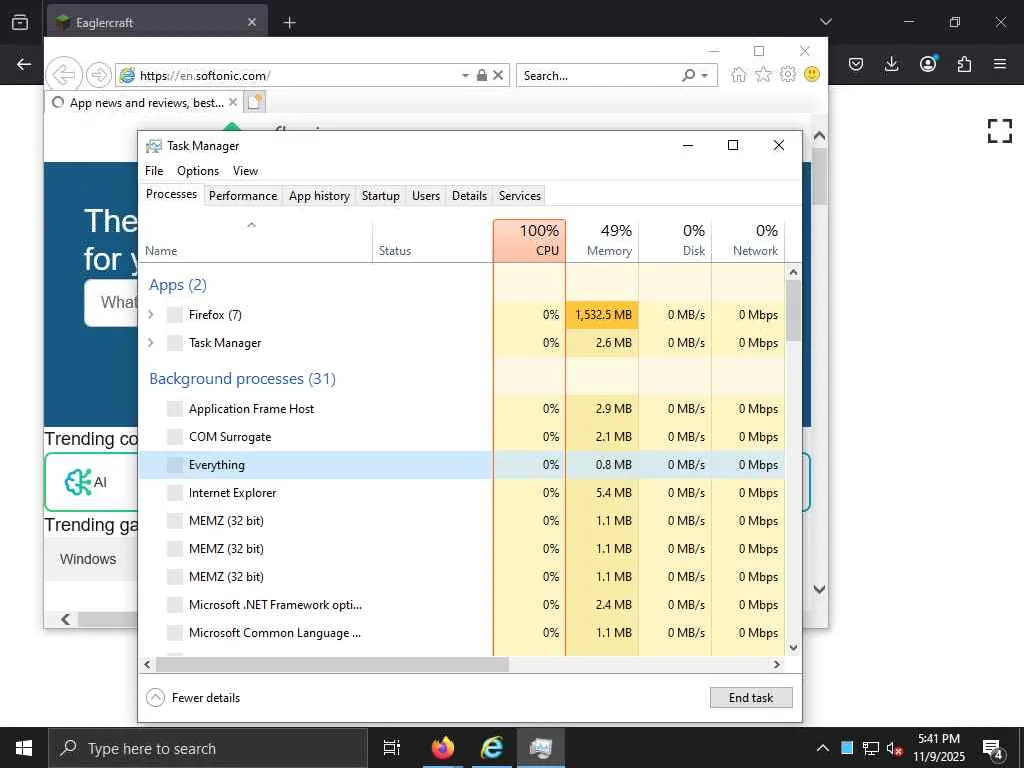Sort by the Disk column header
Image resolution: width=1024 pixels, height=768 pixels.
point(675,240)
